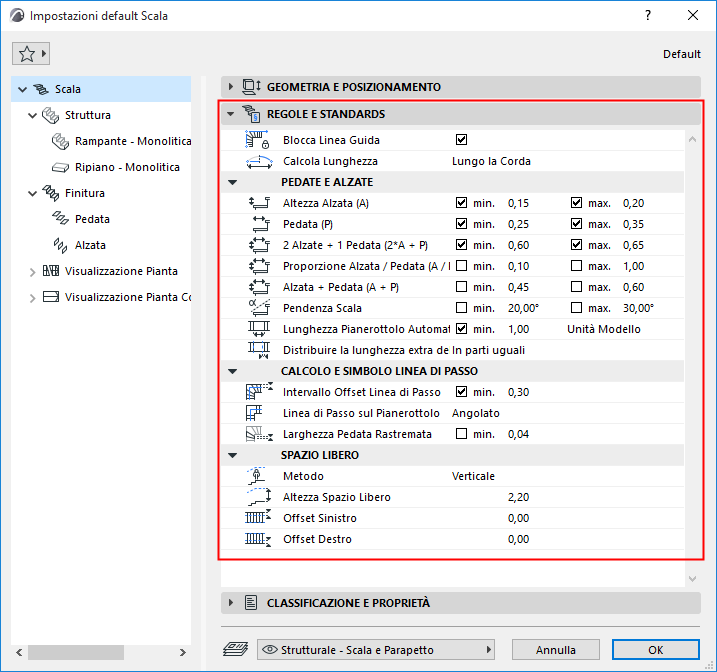
Task: Click the Rampante - Monolitica icon
Action: click(x=60, y=141)
